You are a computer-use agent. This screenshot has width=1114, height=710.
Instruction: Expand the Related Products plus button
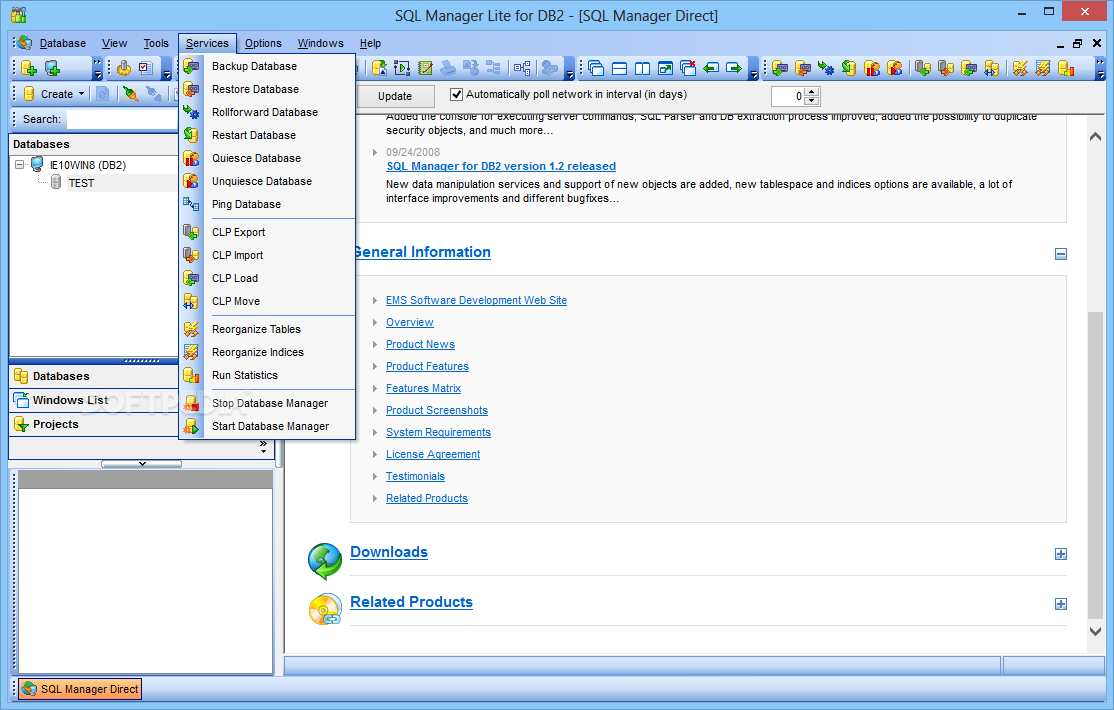(1061, 604)
